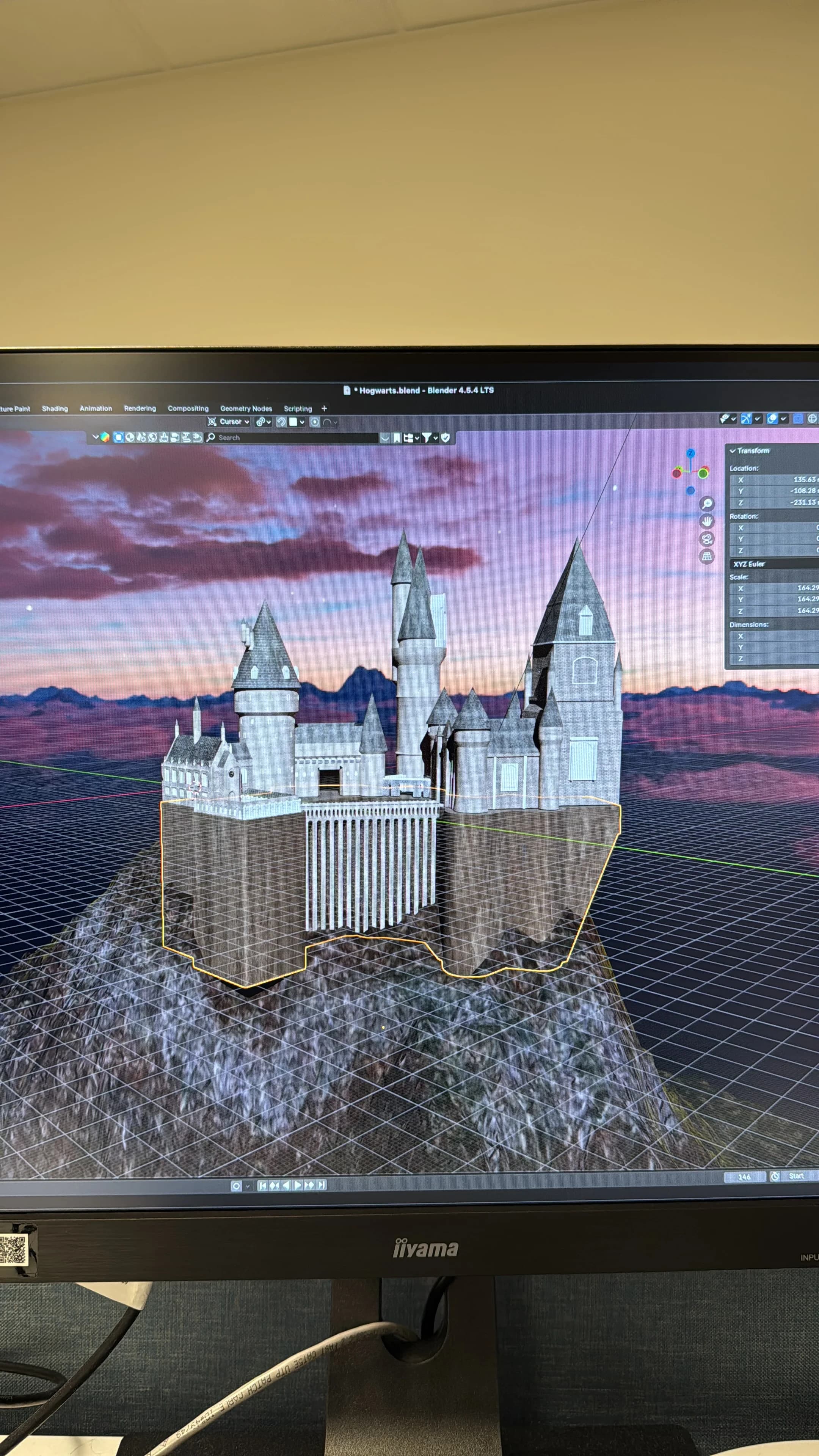Image resolution: width=819 pixels, height=1456 pixels.
Task: Open the snap target dropdown
Action: coord(296,422)
